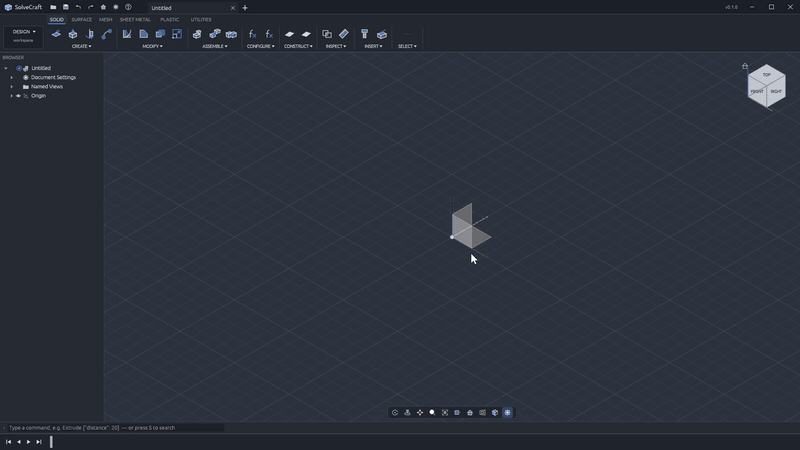Switch to the SURFACE tab
The height and width of the screenshot is (450, 800).
(82, 20)
